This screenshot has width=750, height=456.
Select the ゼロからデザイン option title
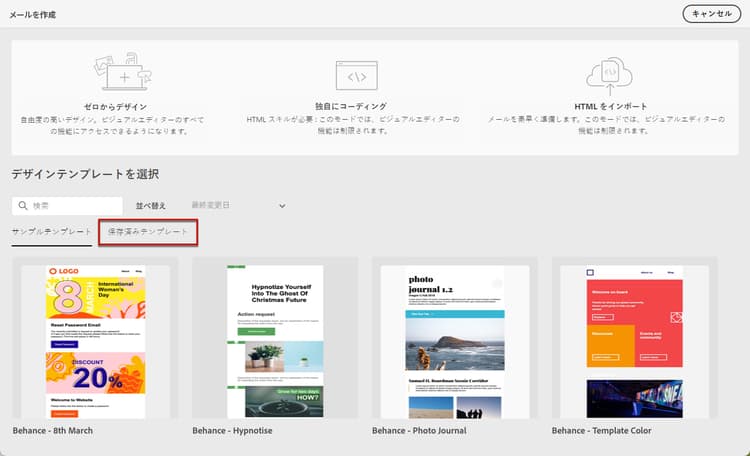point(115,107)
